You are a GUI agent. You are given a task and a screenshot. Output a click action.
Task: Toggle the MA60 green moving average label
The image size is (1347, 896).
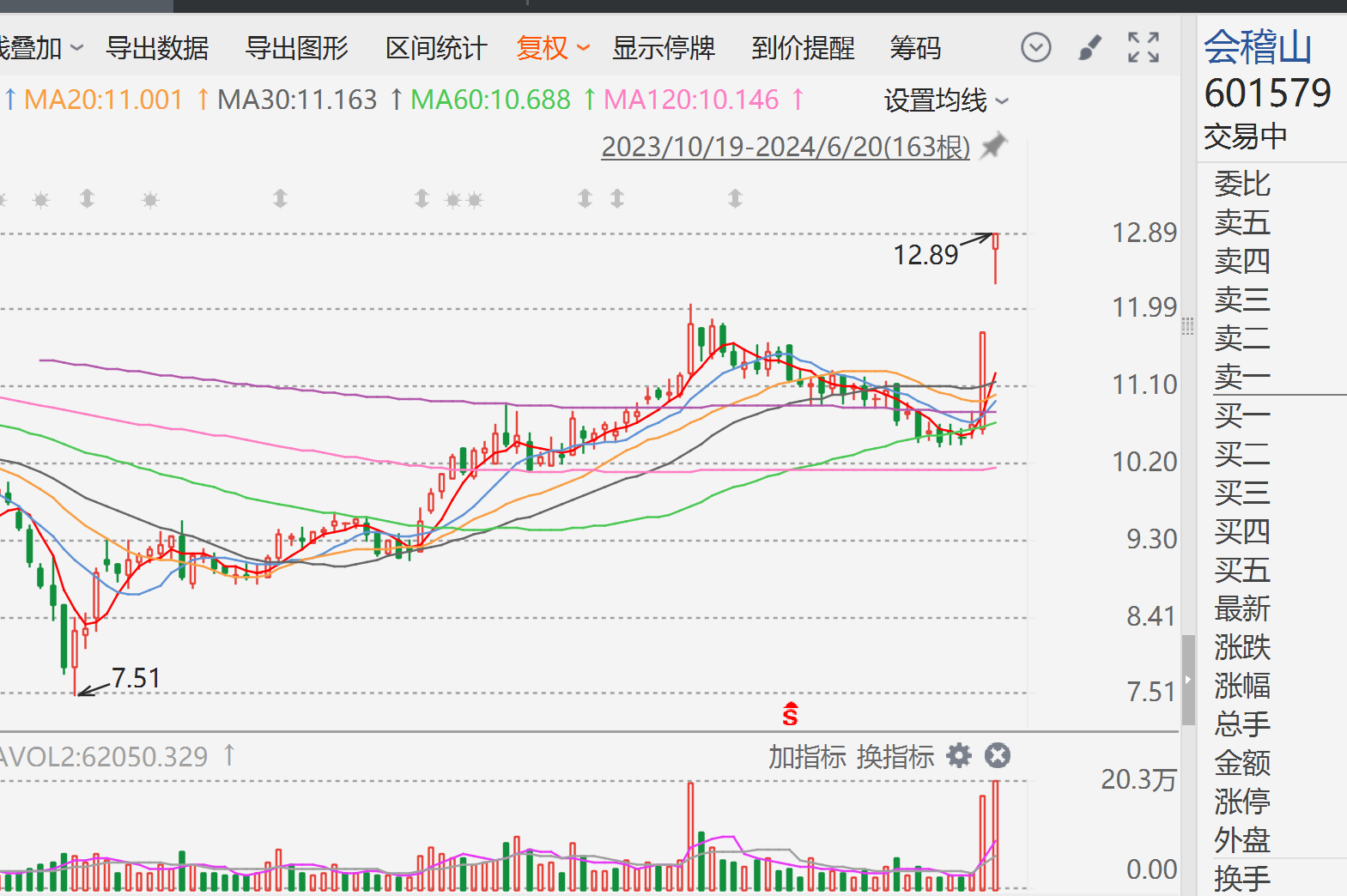490,100
